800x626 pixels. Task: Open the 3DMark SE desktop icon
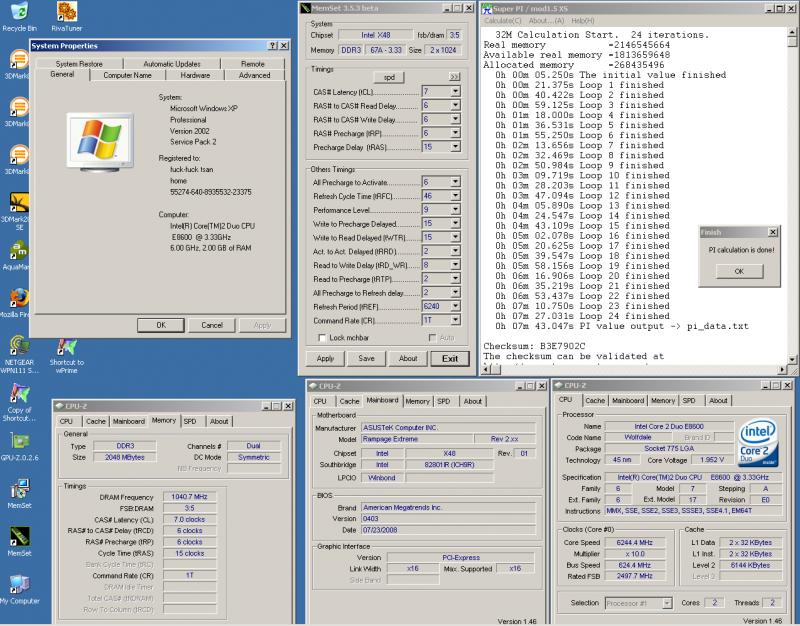[17, 211]
